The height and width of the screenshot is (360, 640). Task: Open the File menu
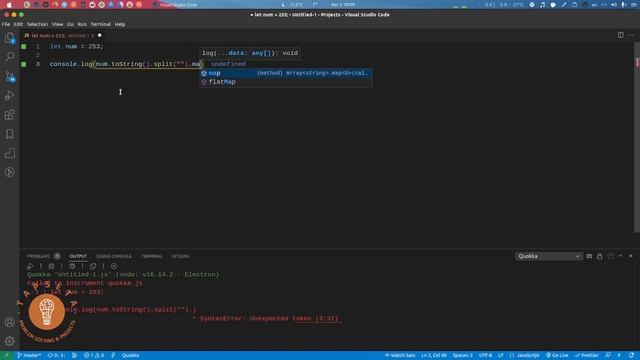click(6, 24)
